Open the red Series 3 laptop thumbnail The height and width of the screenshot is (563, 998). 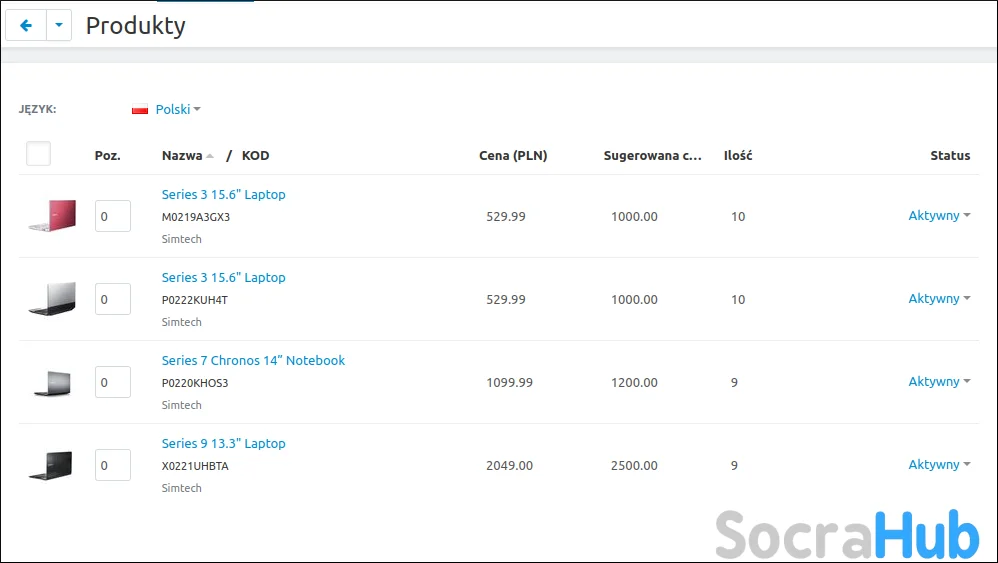click(52, 215)
